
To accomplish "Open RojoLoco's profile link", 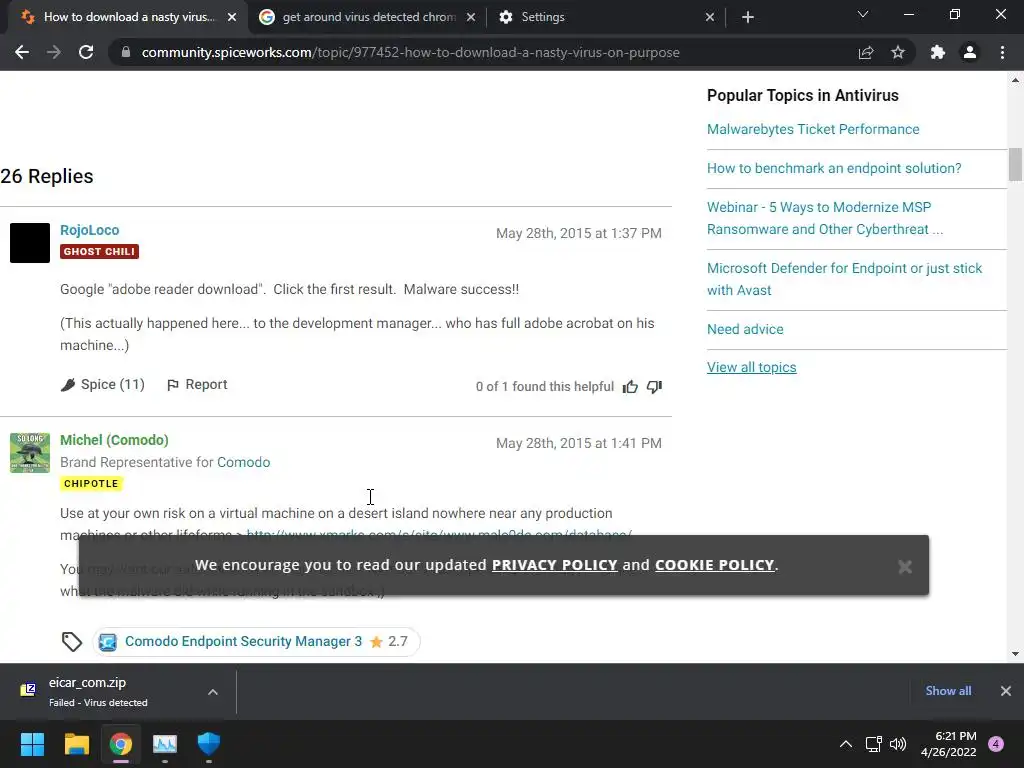I will pyautogui.click(x=89, y=230).
